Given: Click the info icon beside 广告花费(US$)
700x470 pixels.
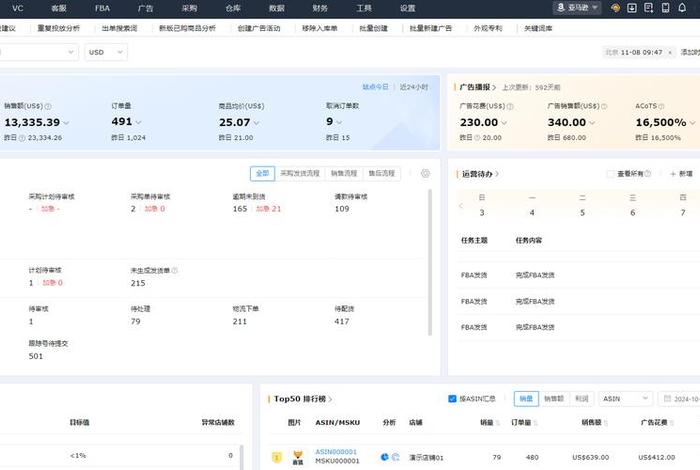Looking at the screenshot, I should tap(510, 106).
